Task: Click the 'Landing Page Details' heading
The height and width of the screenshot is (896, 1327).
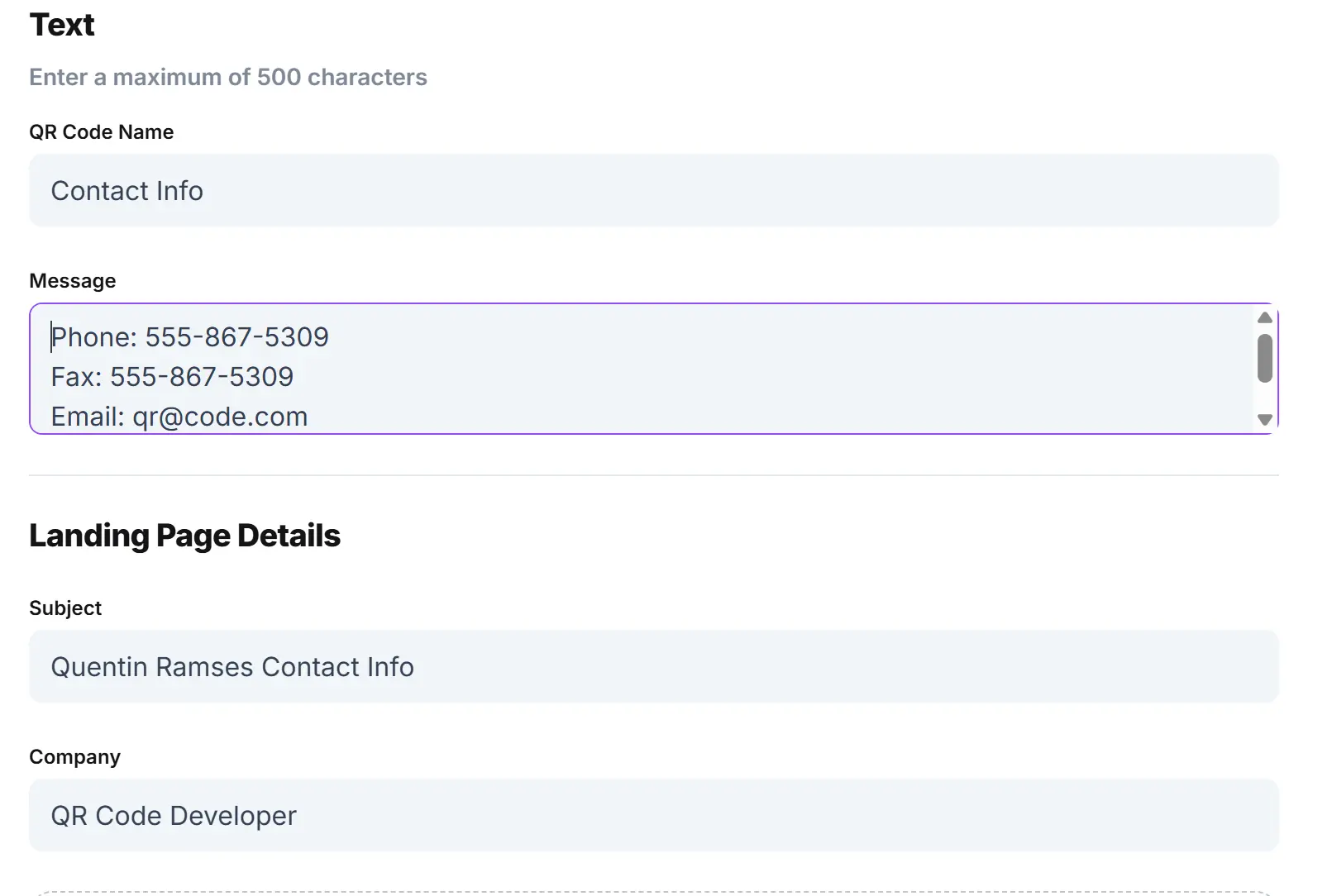Action: (184, 536)
